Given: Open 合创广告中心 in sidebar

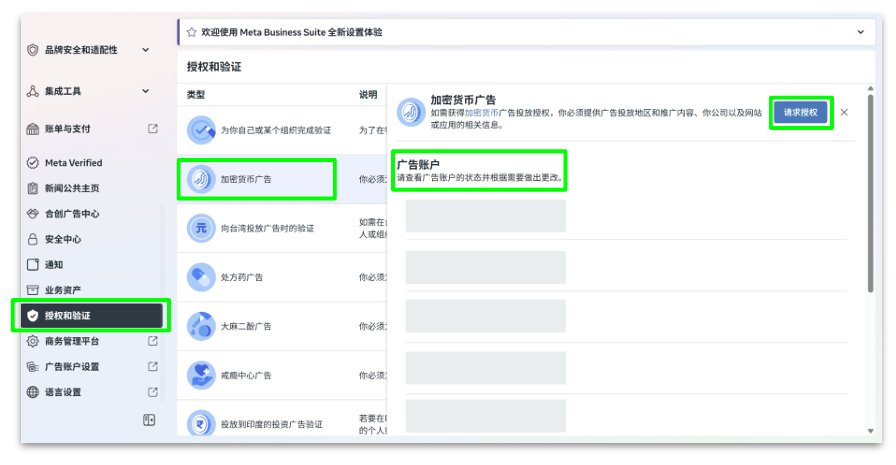Looking at the screenshot, I should [72, 214].
